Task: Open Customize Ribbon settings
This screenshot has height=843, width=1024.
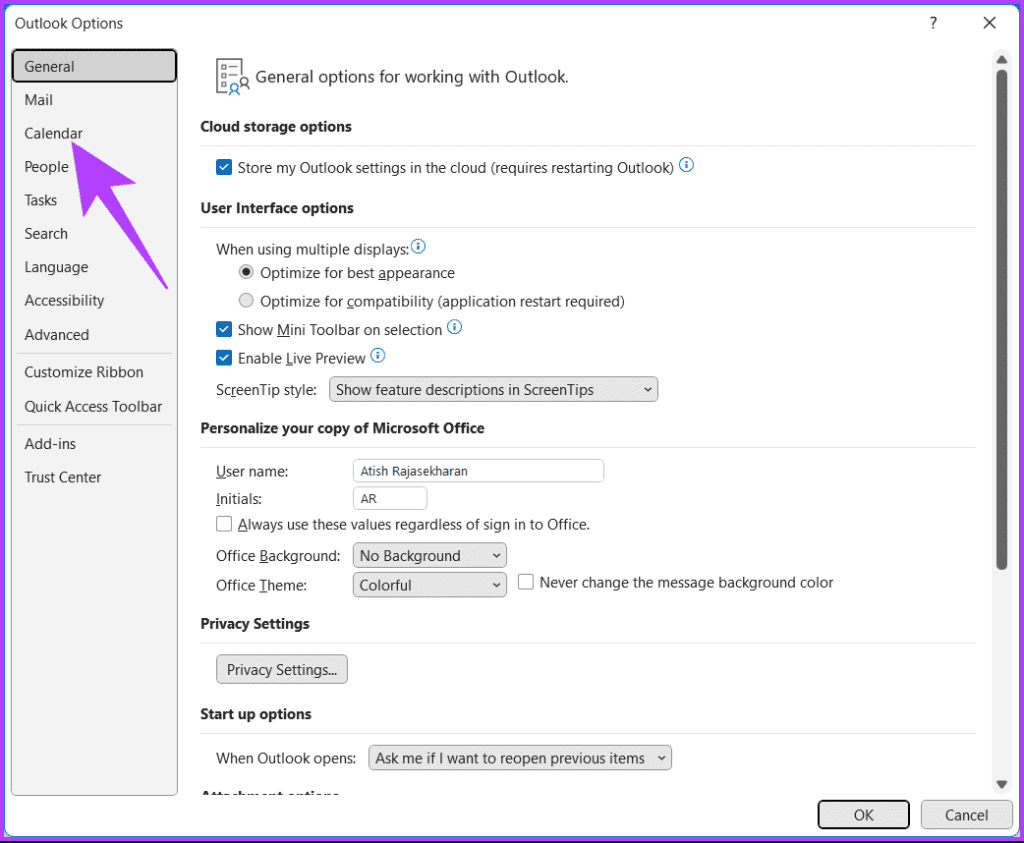Action: (94, 372)
